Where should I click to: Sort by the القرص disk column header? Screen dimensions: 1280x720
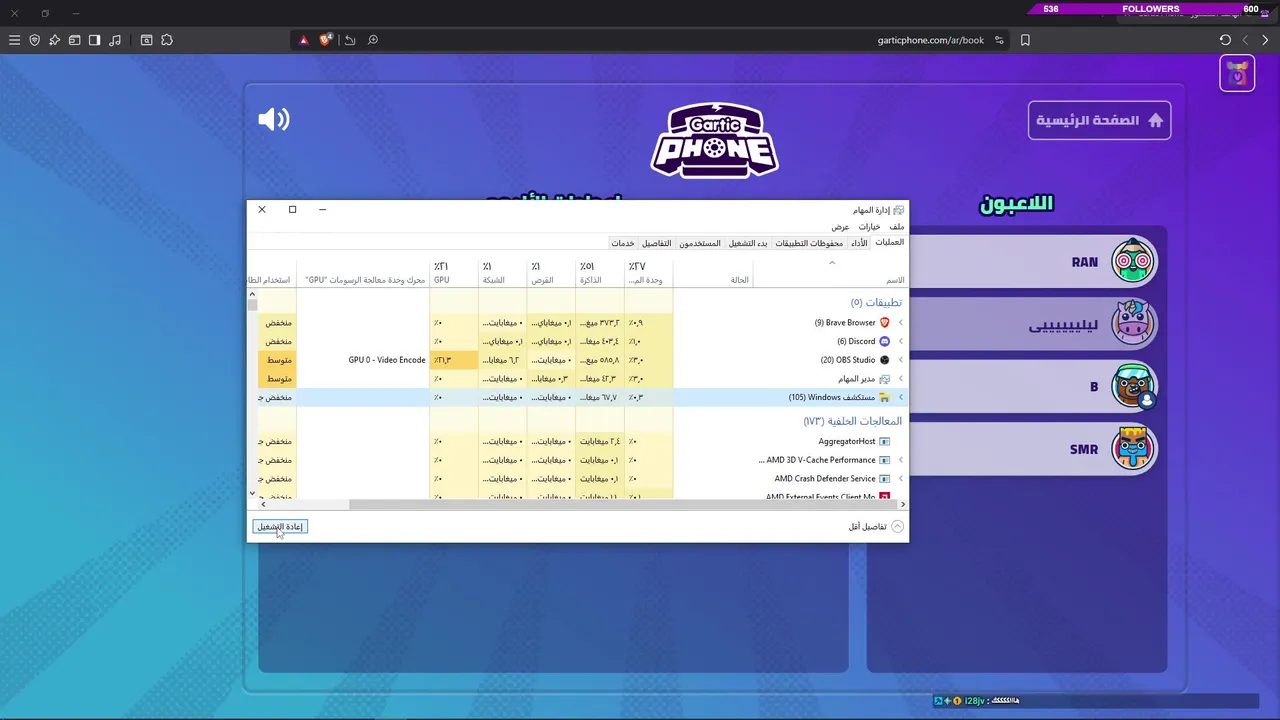(x=552, y=273)
